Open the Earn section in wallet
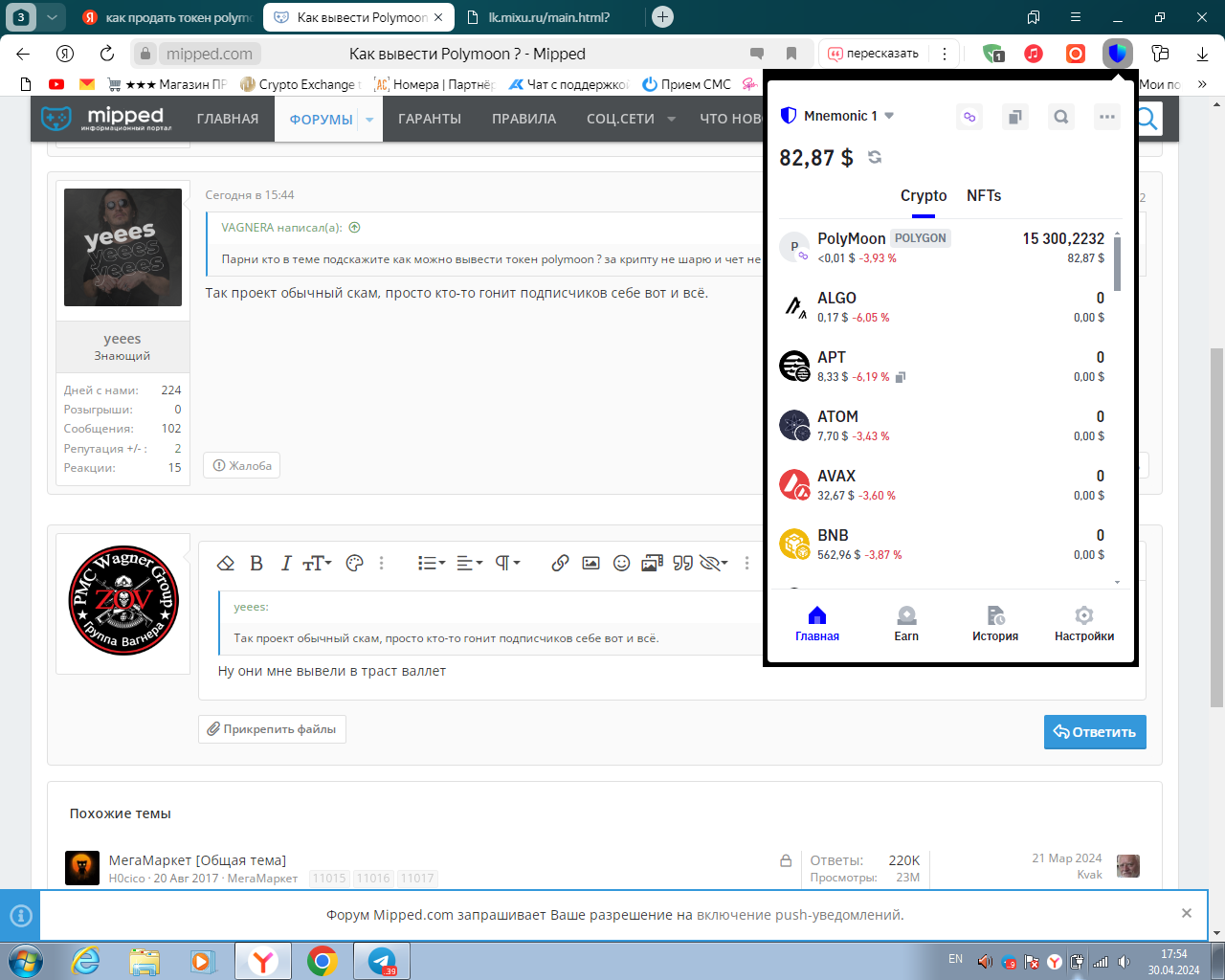The image size is (1225, 980). tap(906, 624)
